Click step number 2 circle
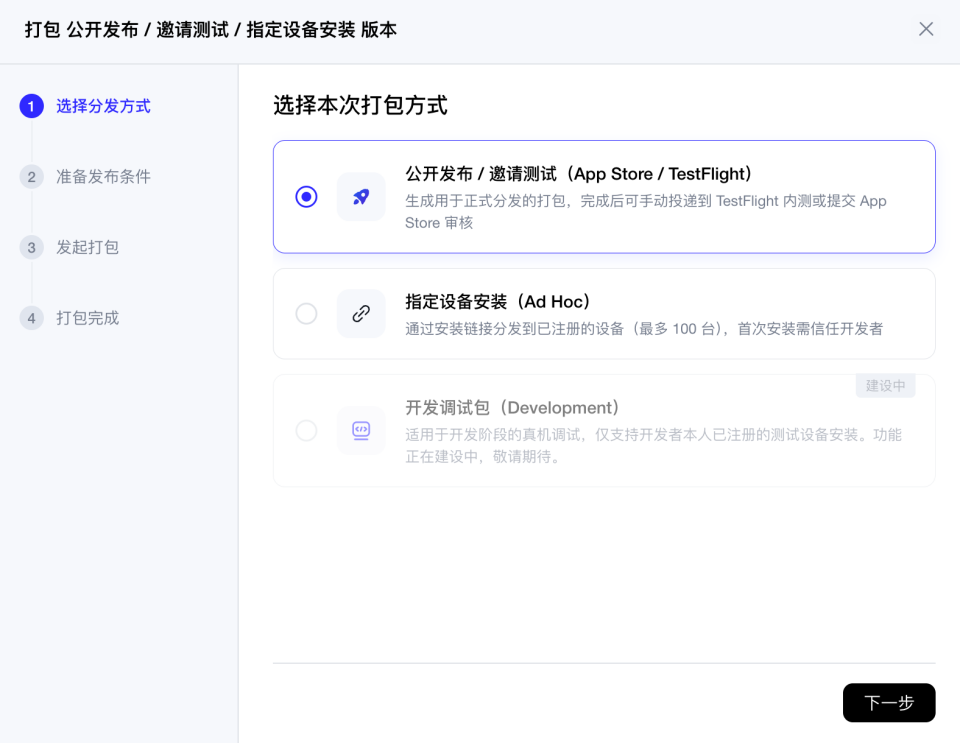Image resolution: width=960 pixels, height=743 pixels. pyautogui.click(x=31, y=177)
